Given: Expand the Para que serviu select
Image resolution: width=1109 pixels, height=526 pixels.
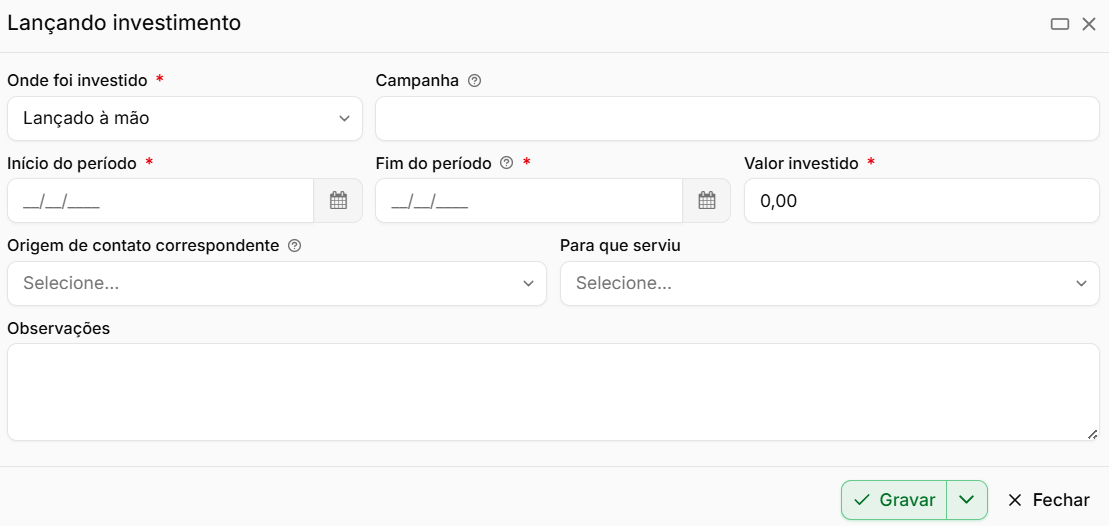Looking at the screenshot, I should pos(830,284).
